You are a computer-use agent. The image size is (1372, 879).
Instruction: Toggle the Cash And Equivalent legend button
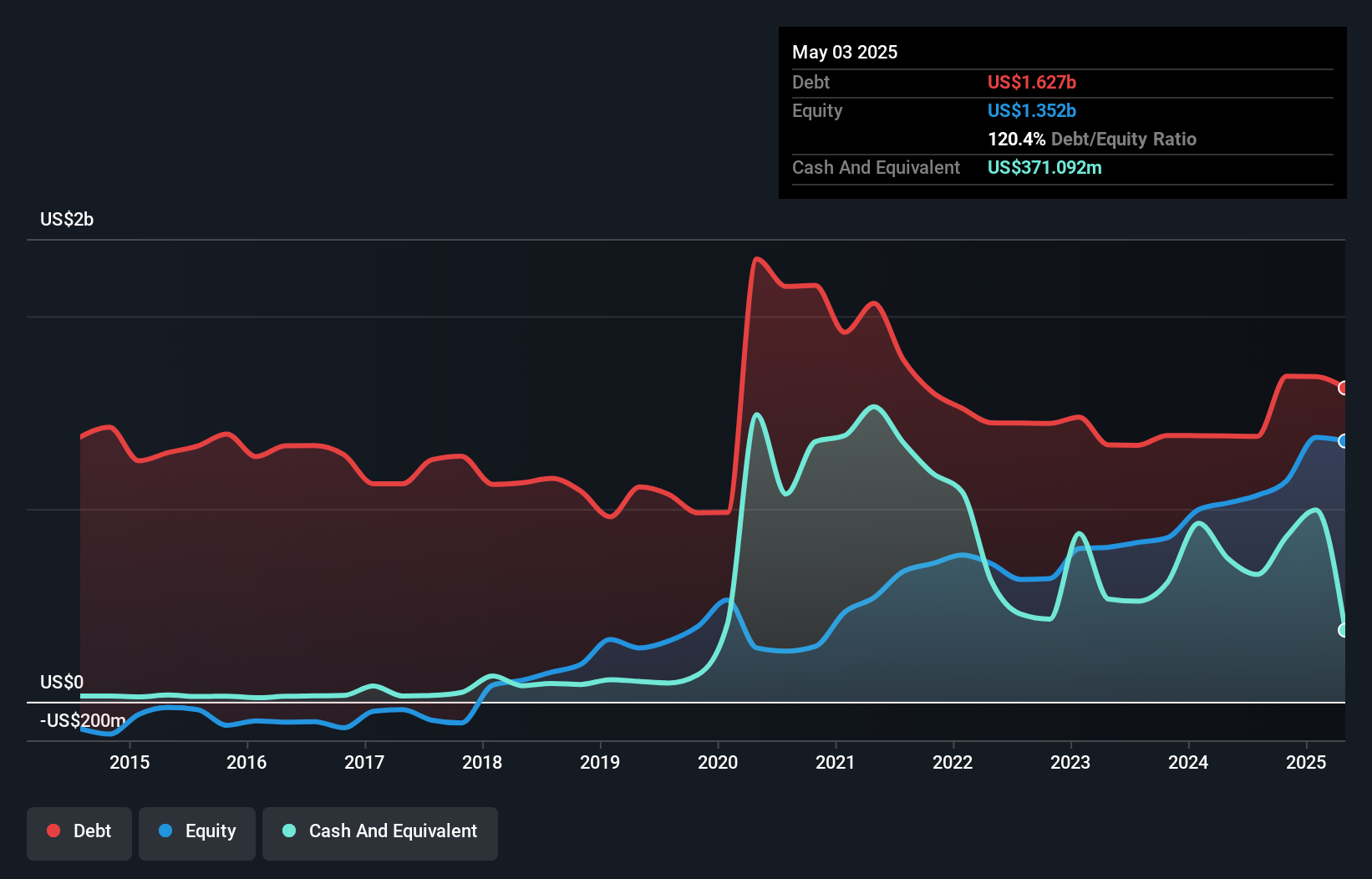coord(380,833)
